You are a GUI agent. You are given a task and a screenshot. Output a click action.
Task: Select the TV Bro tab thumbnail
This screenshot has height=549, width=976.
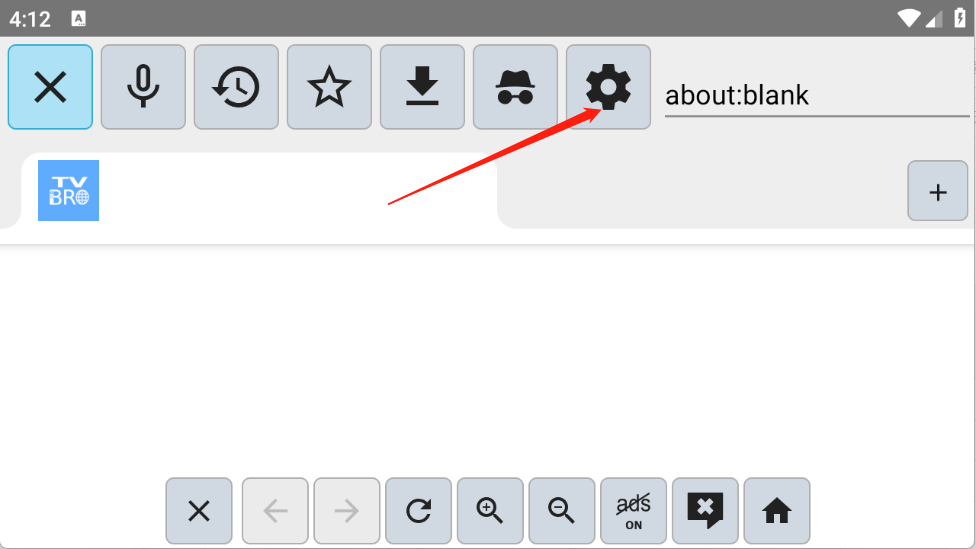point(68,190)
